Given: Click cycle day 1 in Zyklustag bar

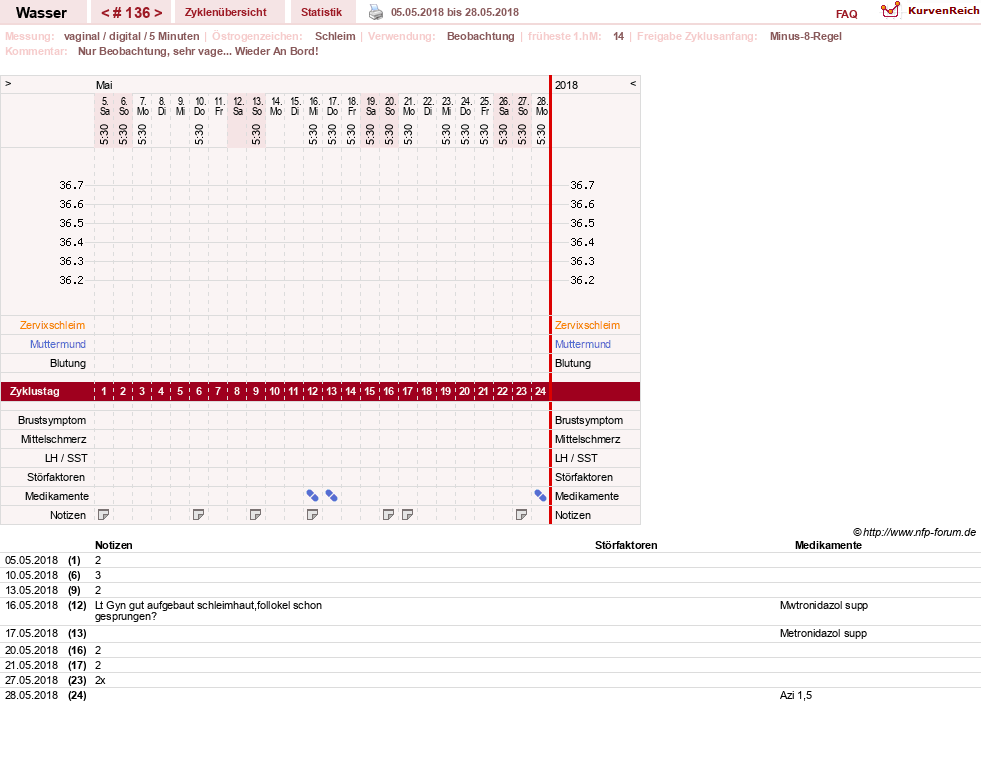Looking at the screenshot, I should pyautogui.click(x=104, y=392).
